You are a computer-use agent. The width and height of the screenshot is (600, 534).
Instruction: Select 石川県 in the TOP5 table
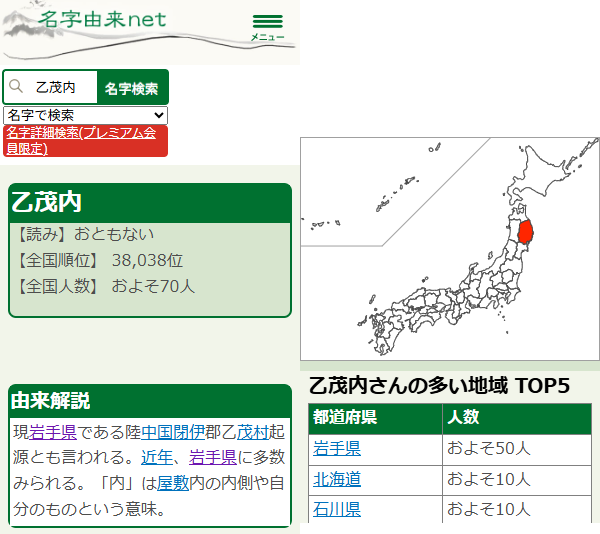click(x=337, y=509)
